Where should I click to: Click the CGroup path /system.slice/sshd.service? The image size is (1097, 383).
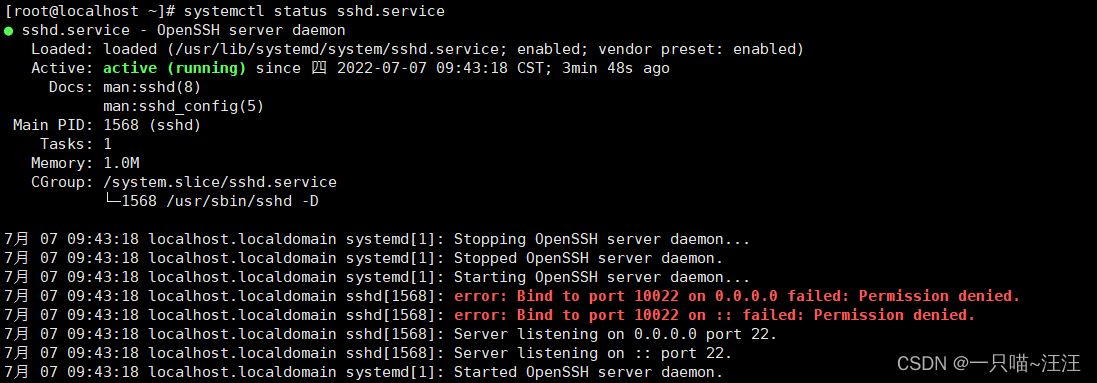click(x=220, y=182)
